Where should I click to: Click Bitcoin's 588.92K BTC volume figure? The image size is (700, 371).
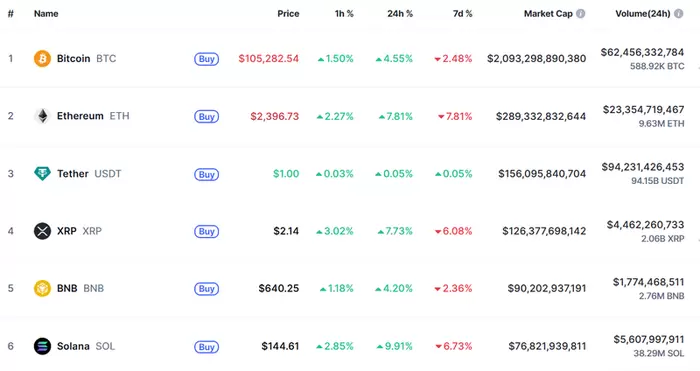point(657,67)
